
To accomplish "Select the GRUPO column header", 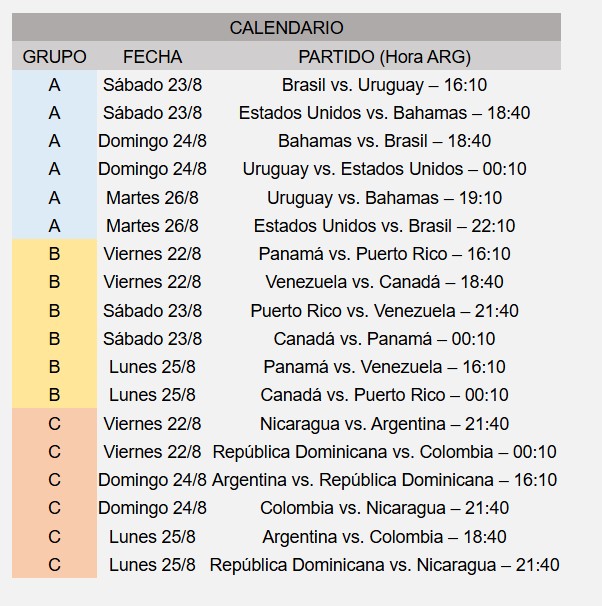I will [54, 56].
